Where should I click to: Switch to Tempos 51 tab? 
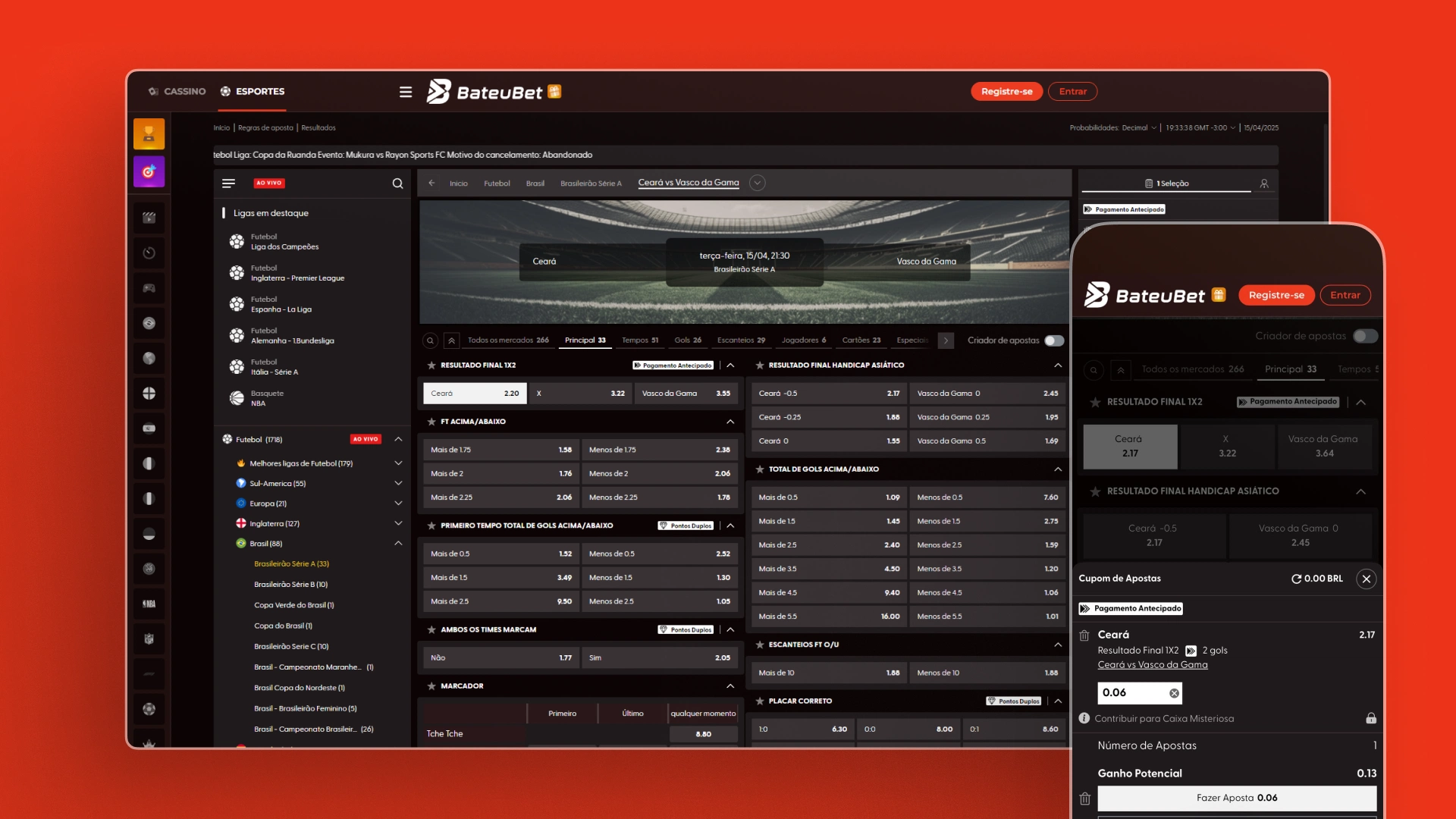[640, 340]
